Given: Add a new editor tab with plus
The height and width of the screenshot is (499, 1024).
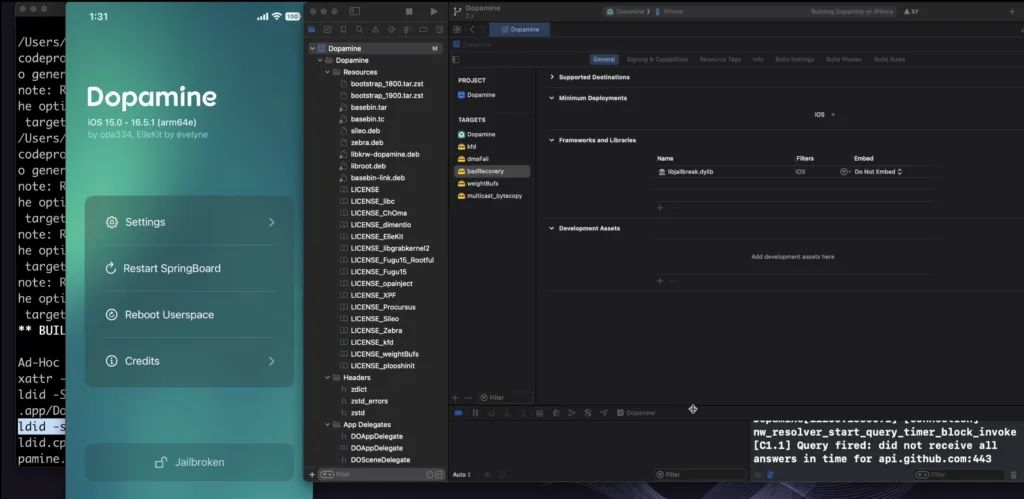Looking at the screenshot, I should coord(1012,12).
